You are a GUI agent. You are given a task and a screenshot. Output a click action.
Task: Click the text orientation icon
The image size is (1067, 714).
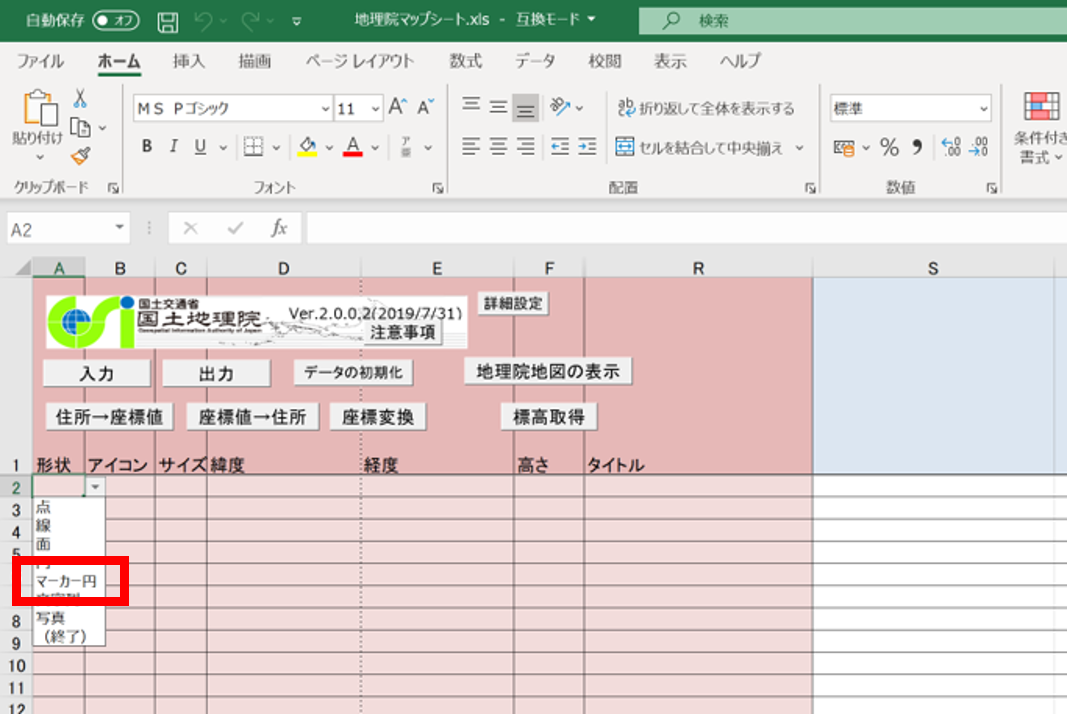point(561,106)
